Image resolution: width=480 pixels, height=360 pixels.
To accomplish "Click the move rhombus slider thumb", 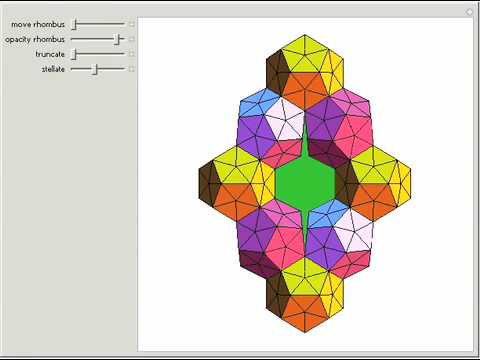I will click(75, 24).
